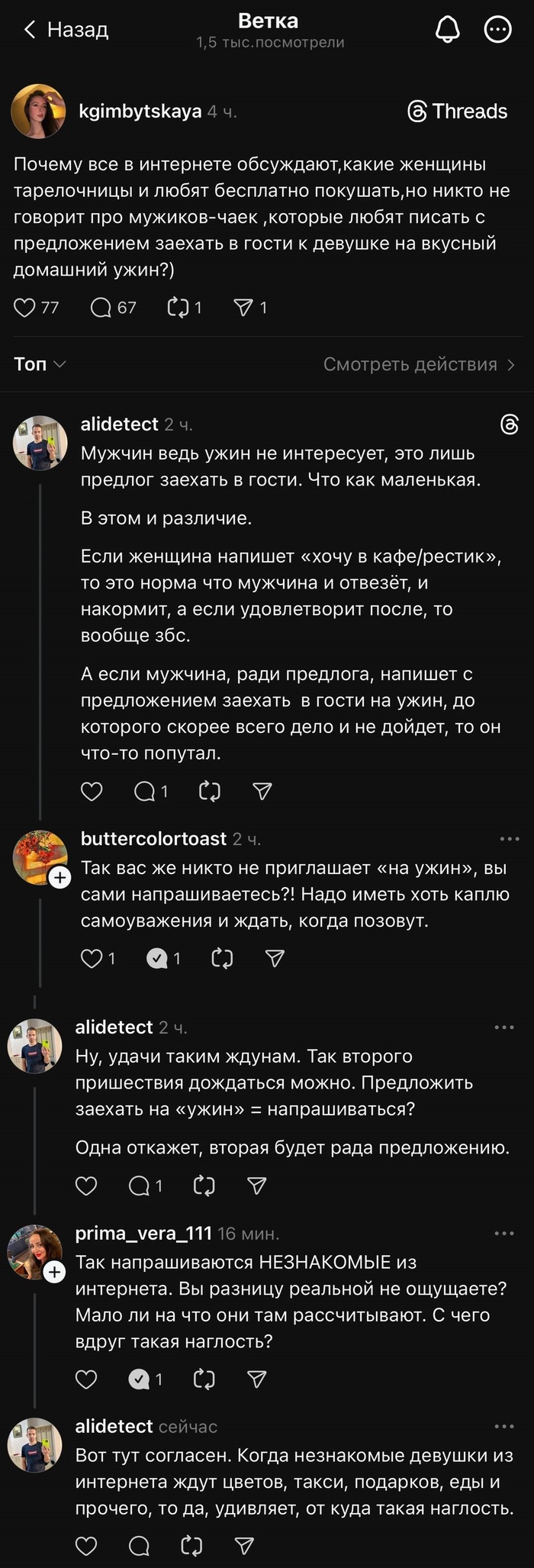Open the comment icon on alidetect's second reply

[x=141, y=1186]
